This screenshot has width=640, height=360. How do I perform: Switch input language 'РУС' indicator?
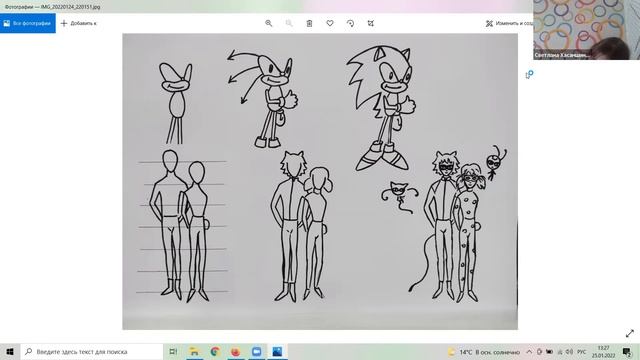[x=582, y=352]
